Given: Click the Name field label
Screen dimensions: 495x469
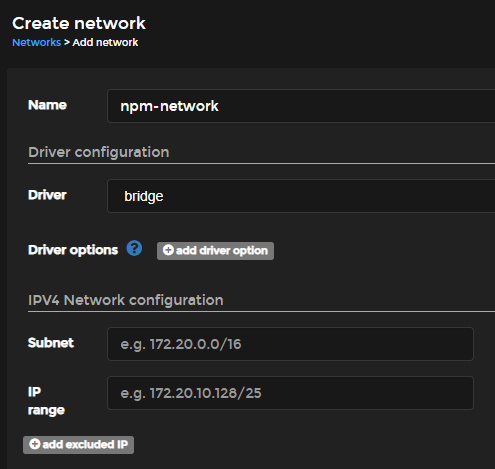Looking at the screenshot, I should click(x=47, y=105).
